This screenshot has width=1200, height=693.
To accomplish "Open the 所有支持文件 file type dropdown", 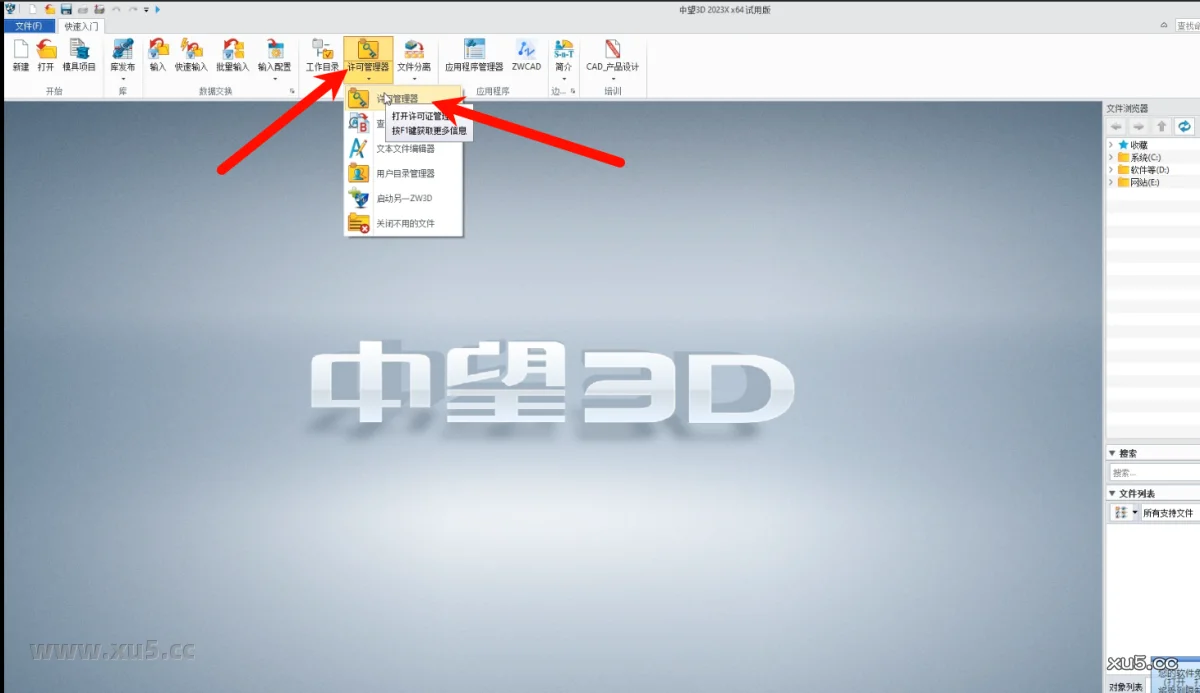I will pos(1135,513).
